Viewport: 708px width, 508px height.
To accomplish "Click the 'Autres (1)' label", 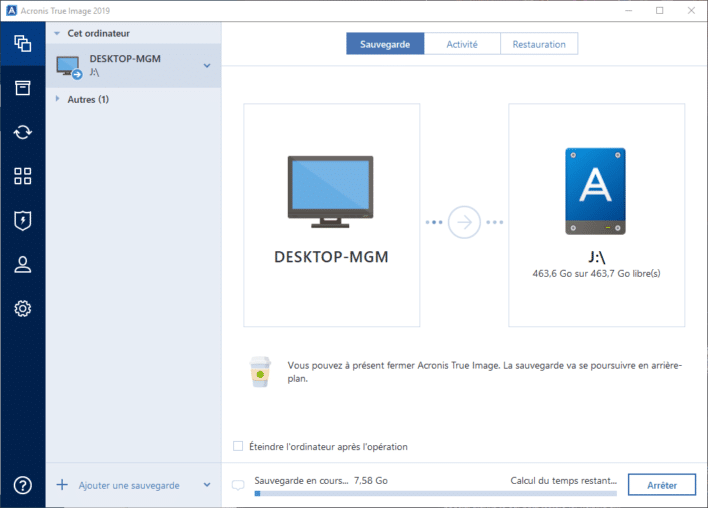I will click(88, 99).
